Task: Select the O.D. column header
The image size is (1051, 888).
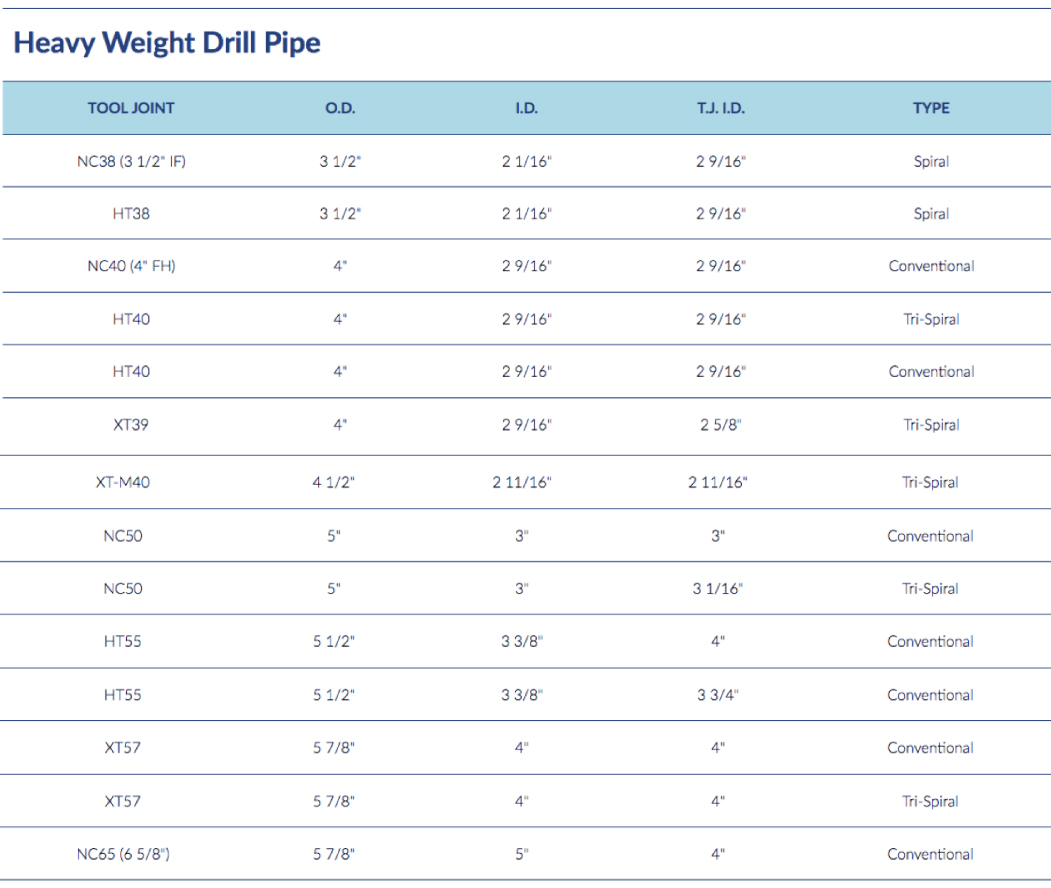Action: pos(340,108)
